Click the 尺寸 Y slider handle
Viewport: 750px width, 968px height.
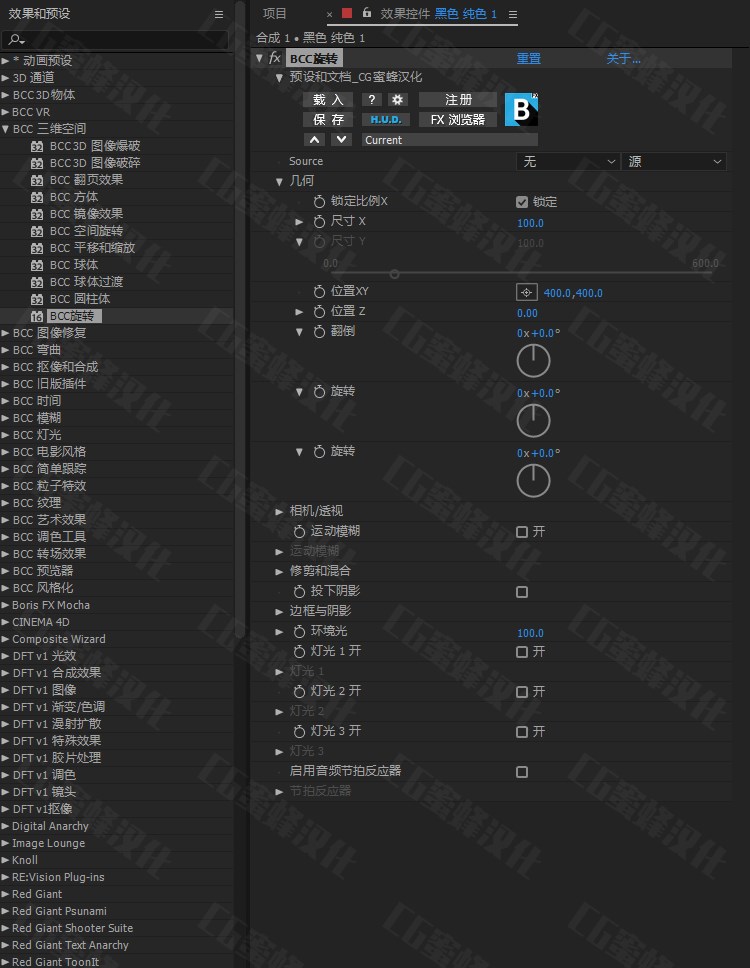point(394,273)
